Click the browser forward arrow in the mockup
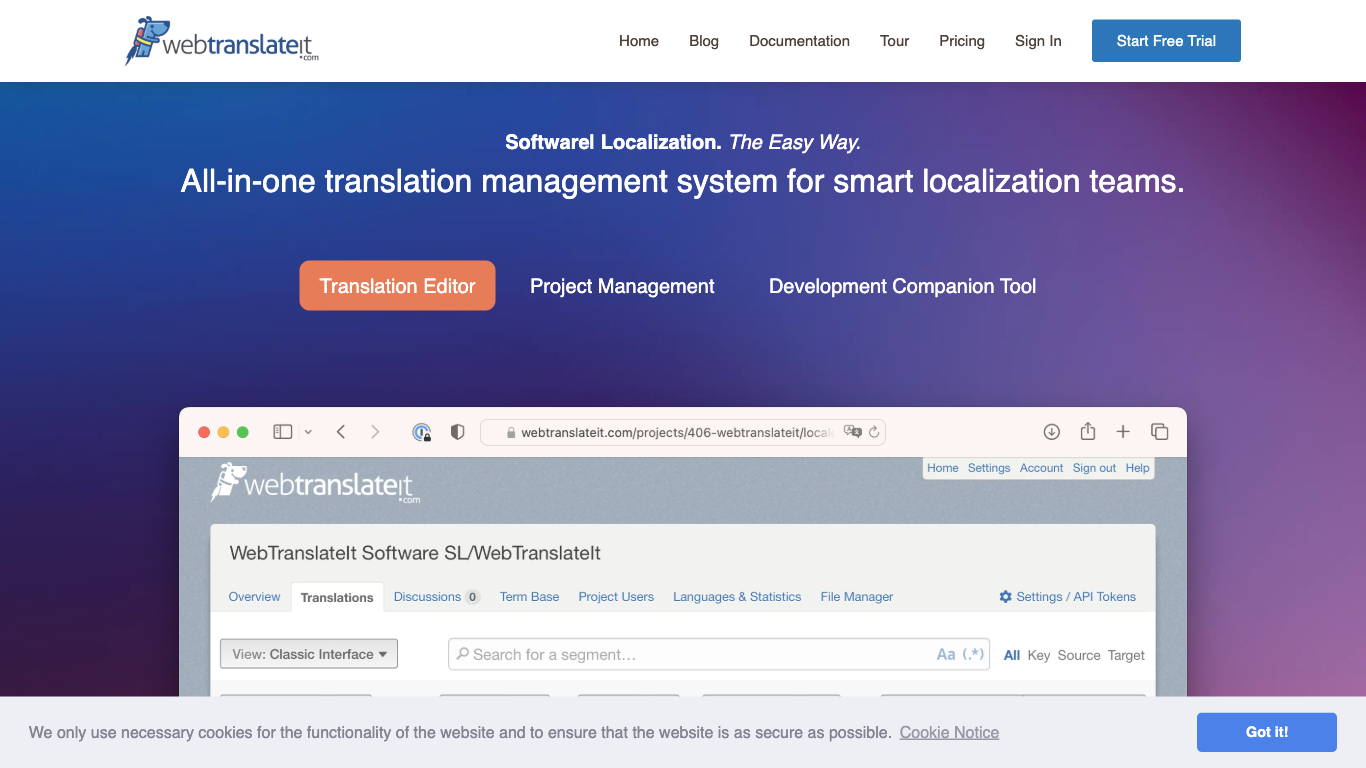 pyautogui.click(x=375, y=432)
